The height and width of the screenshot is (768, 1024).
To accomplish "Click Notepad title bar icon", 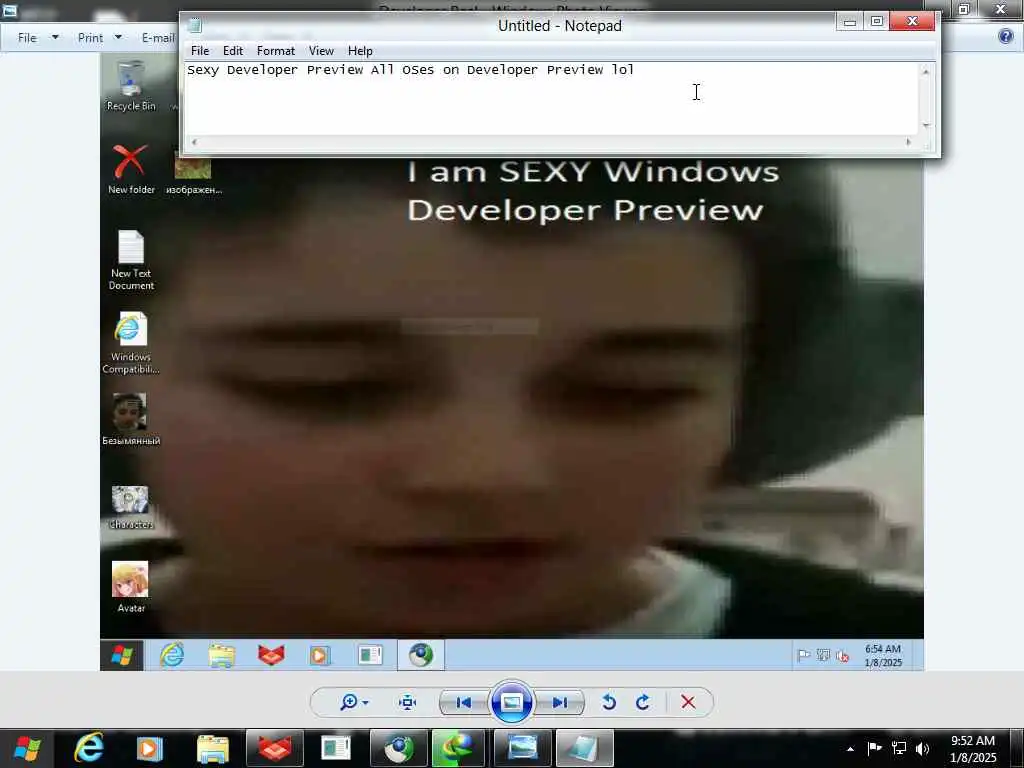I will coord(195,26).
